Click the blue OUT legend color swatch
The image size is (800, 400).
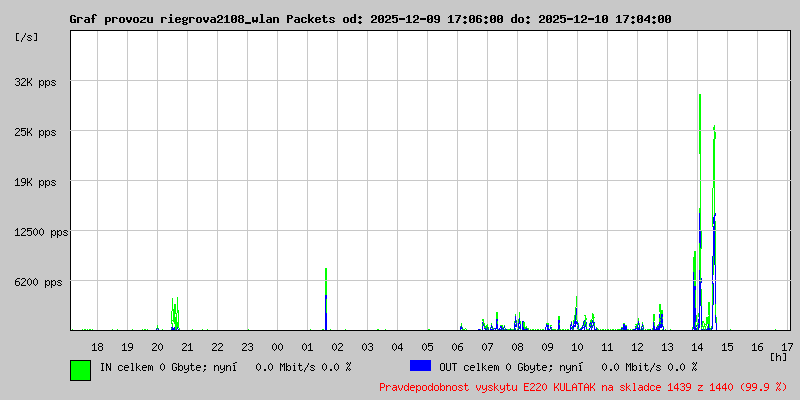click(x=420, y=366)
